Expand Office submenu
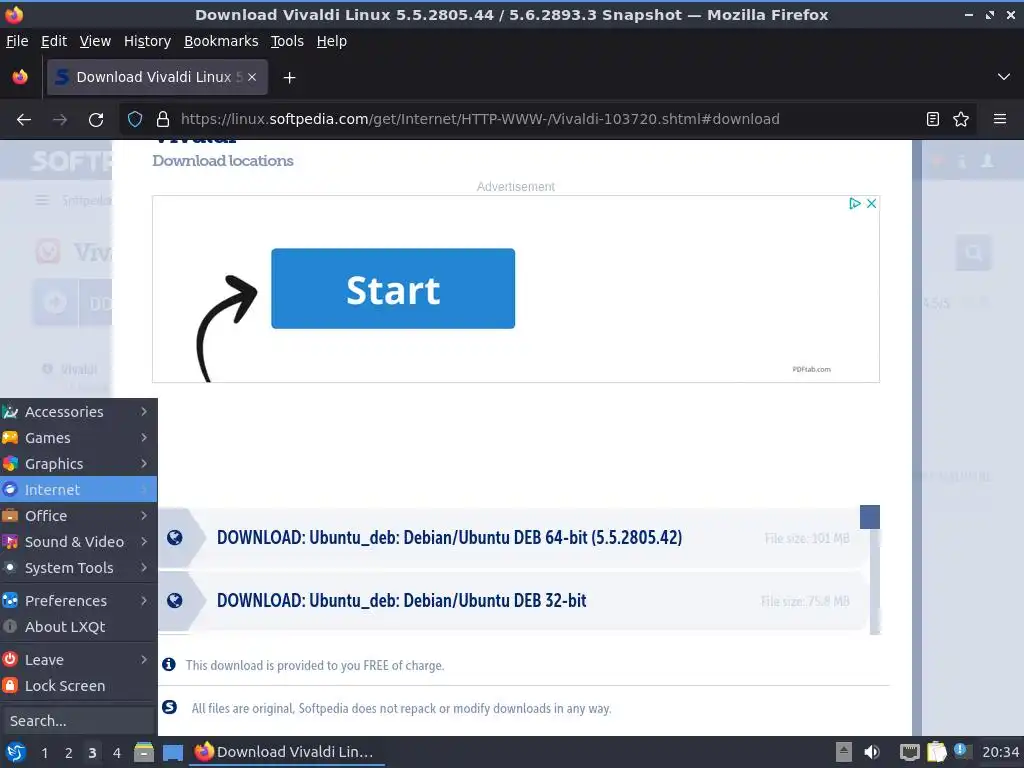The height and width of the screenshot is (768, 1024). point(78,516)
